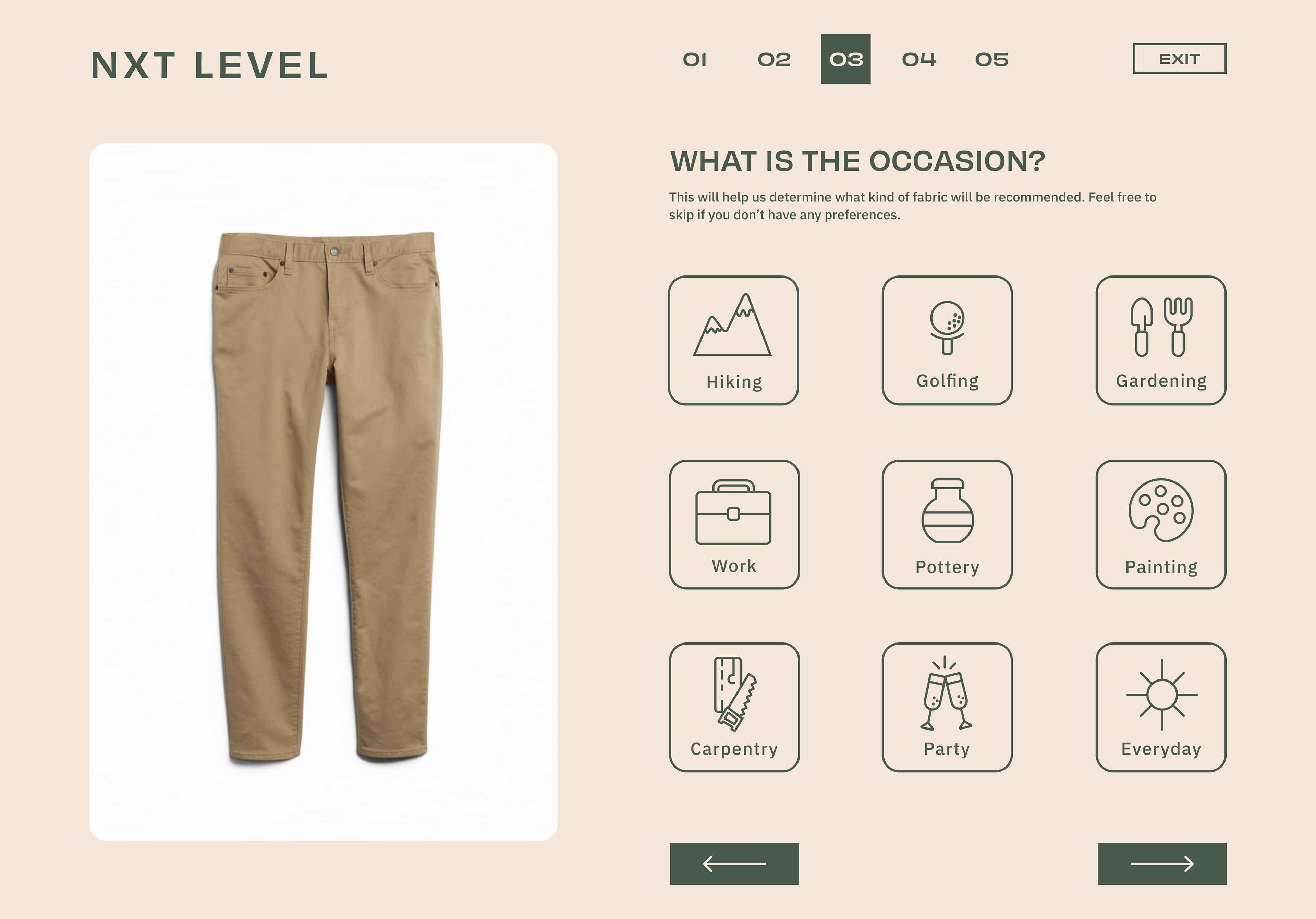
Task: Go to step 01
Action: pos(695,60)
